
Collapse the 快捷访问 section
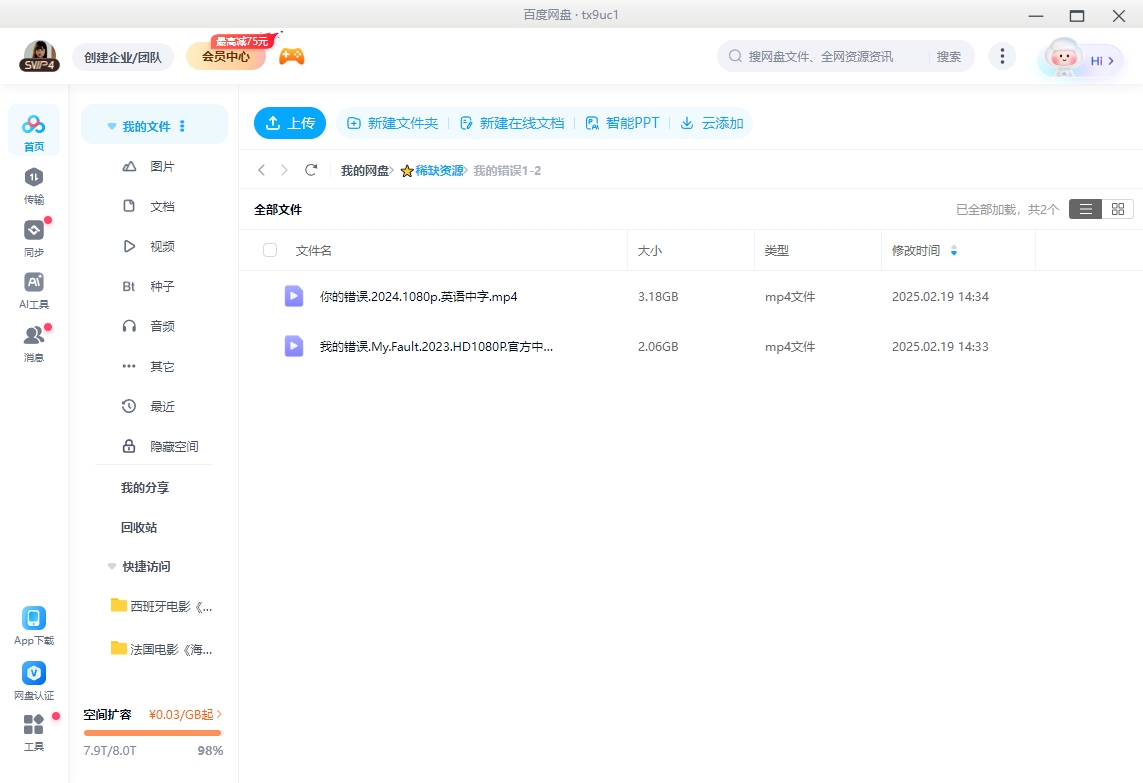tap(112, 566)
